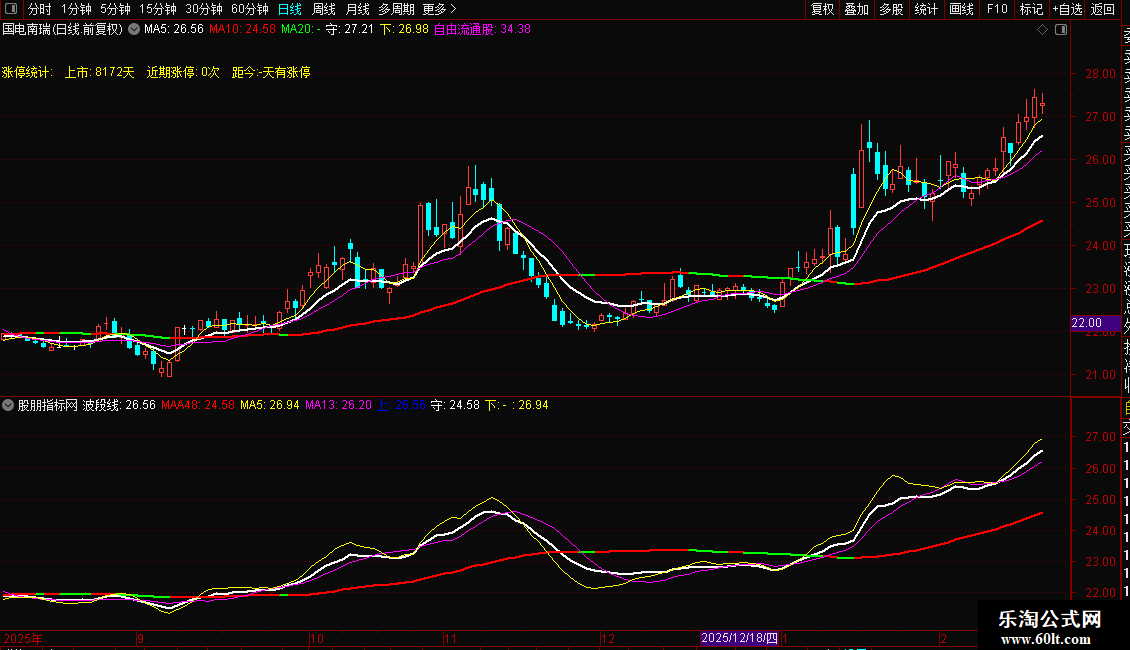Switch to 月线 monthly chart

click(x=357, y=9)
